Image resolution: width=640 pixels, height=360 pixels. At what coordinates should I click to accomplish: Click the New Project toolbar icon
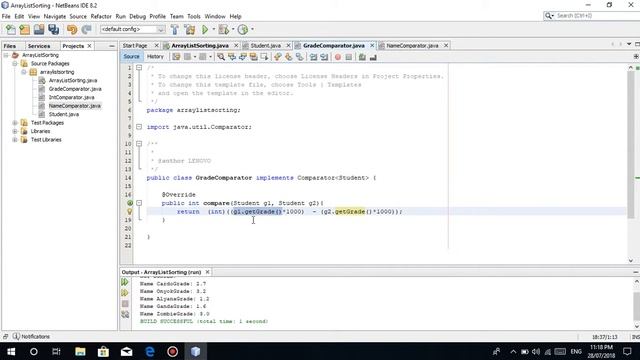pyautogui.click(x=24, y=29)
